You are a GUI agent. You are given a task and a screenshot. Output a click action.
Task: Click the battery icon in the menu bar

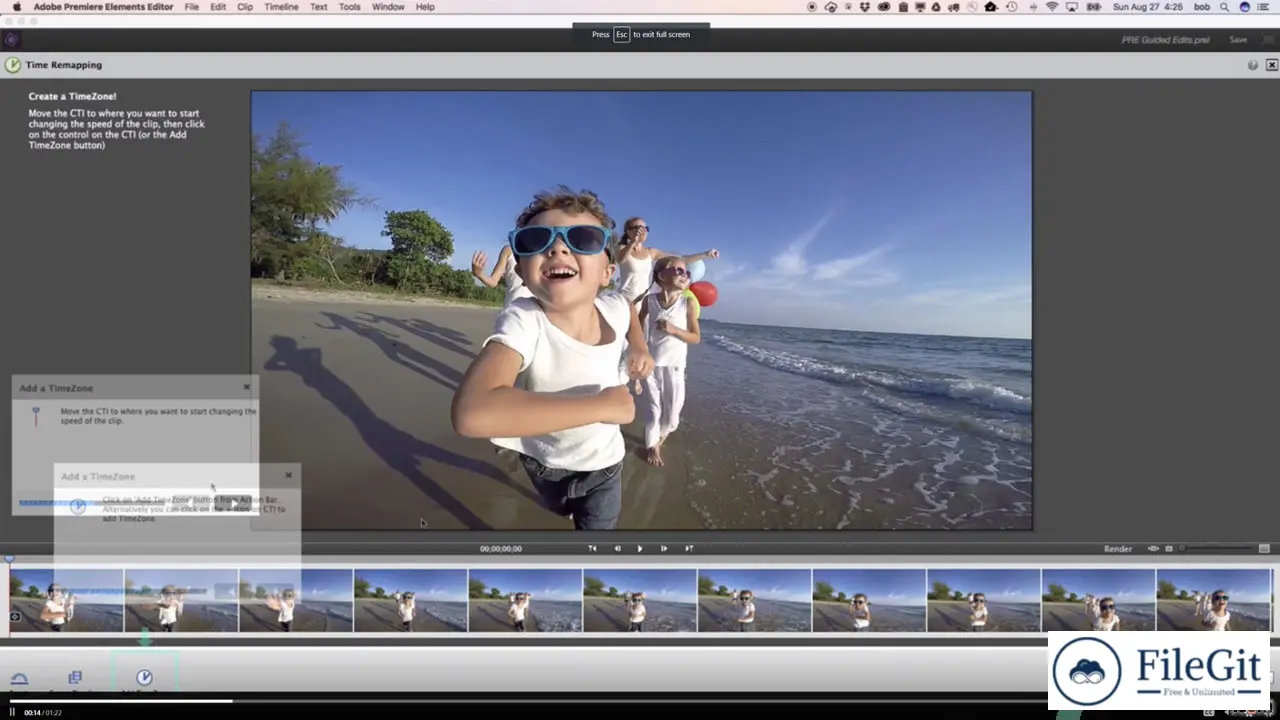click(1094, 7)
